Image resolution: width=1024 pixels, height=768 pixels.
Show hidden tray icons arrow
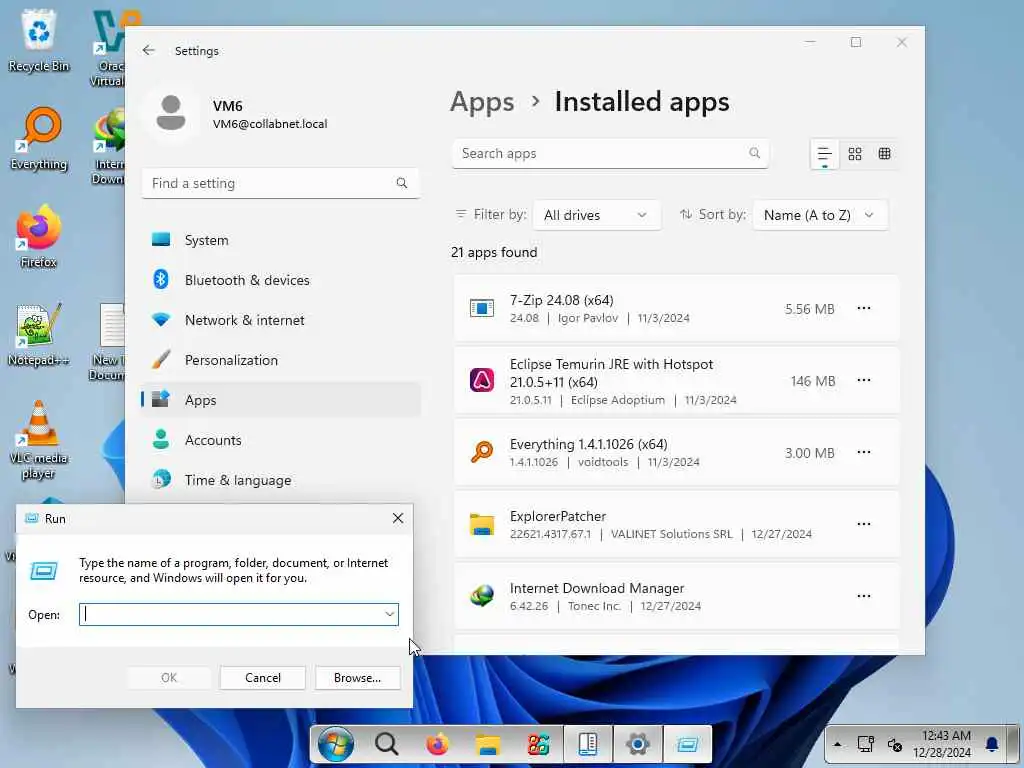pos(837,744)
